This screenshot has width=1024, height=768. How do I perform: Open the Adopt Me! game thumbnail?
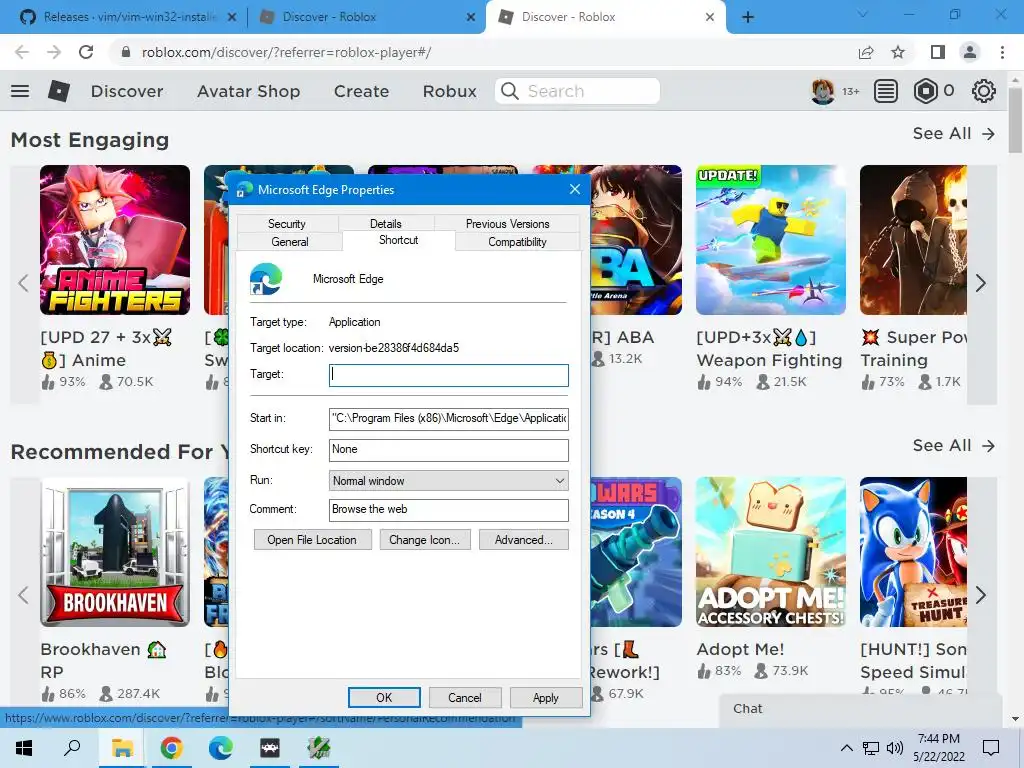tap(771, 552)
